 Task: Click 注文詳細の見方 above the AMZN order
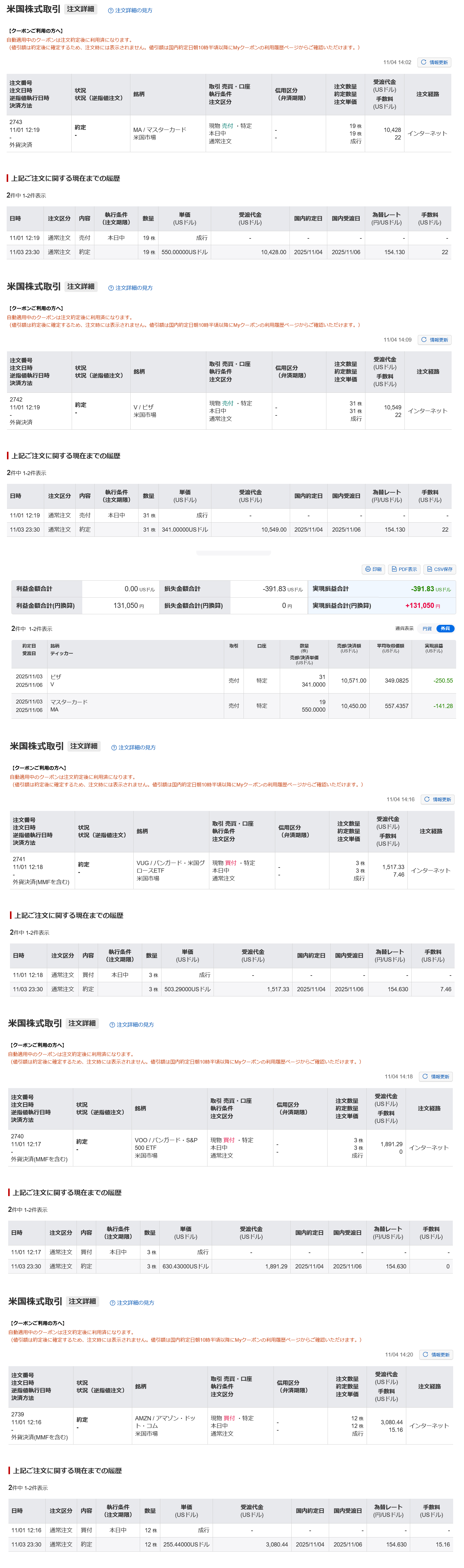point(132,1303)
